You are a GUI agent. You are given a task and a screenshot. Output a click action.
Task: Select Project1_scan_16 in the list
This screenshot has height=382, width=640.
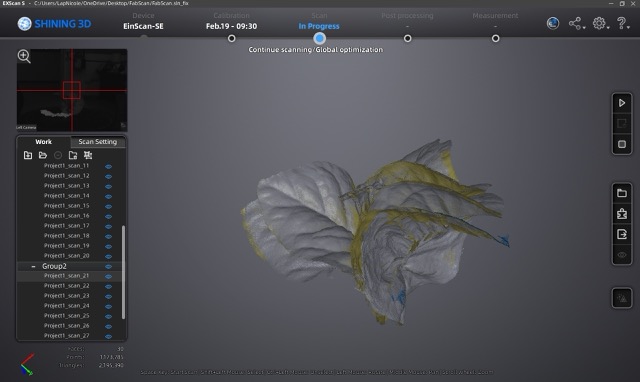[67, 215]
